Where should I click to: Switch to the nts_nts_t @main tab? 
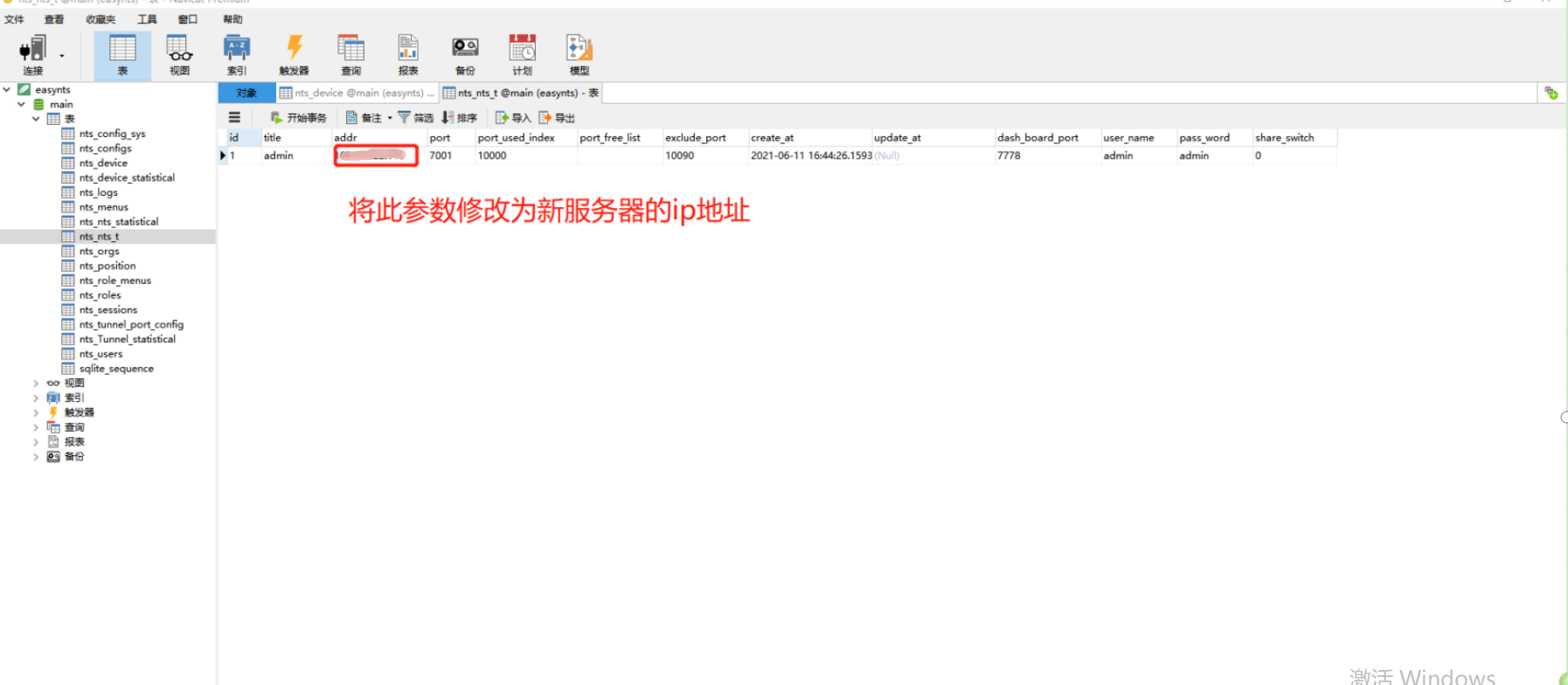(521, 93)
